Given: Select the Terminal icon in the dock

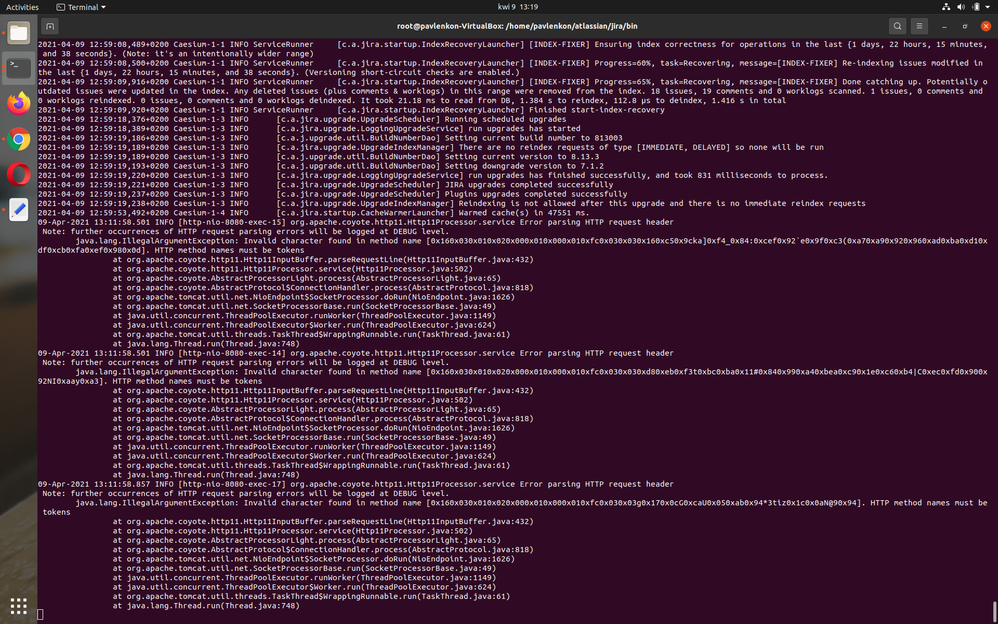Looking at the screenshot, I should 17,67.
